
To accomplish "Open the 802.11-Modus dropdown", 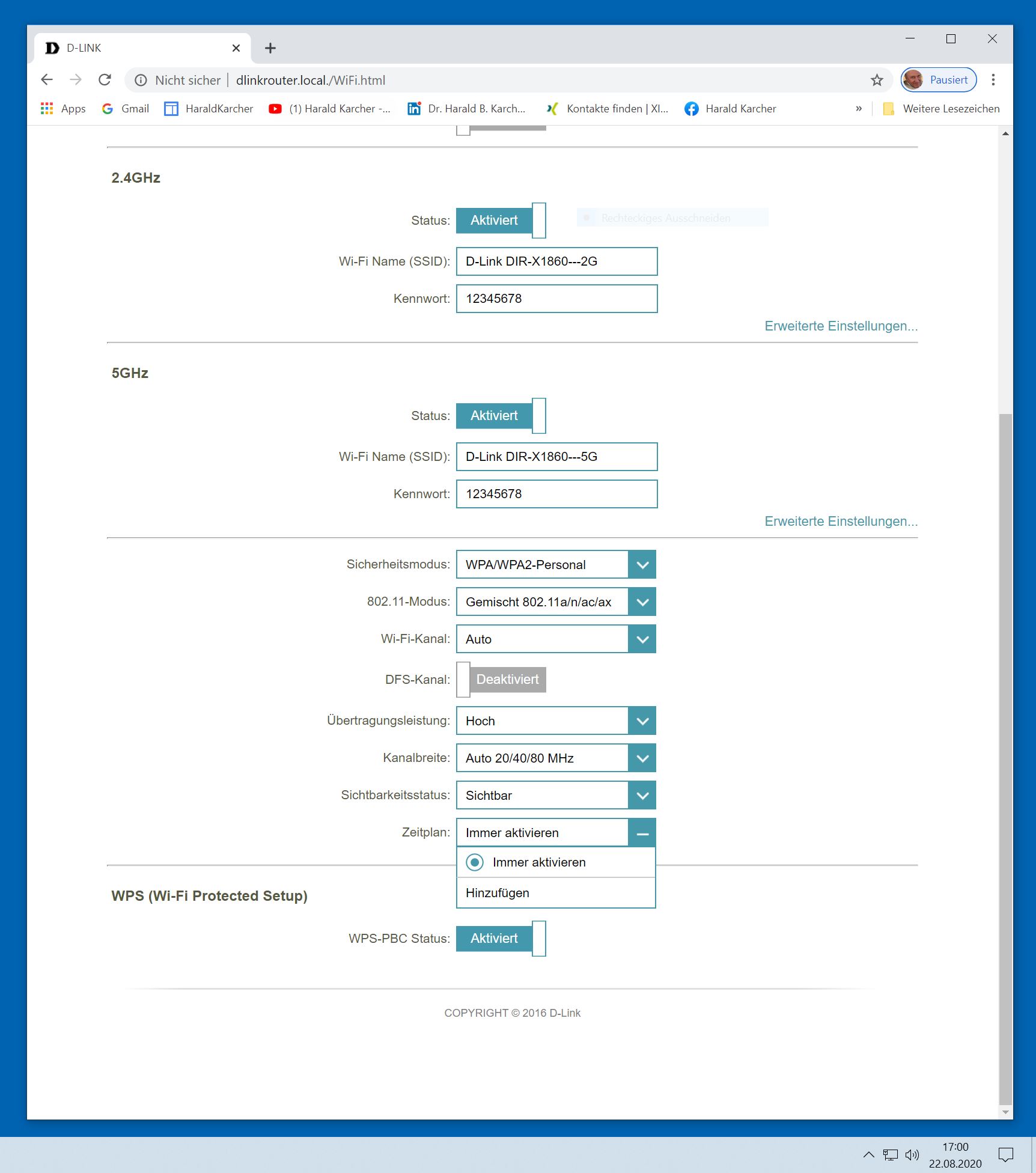I will coord(556,602).
